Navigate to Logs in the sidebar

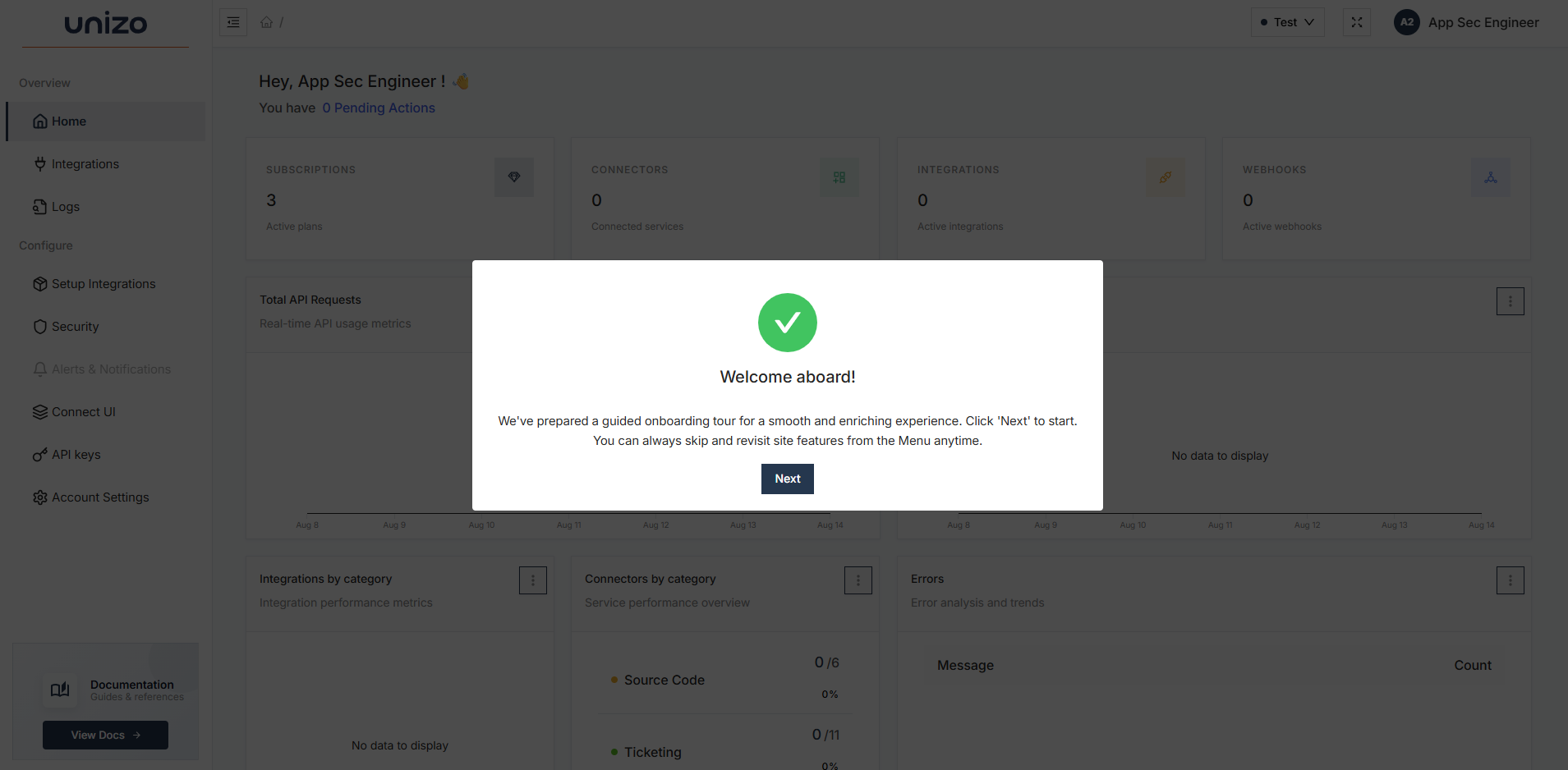click(x=65, y=206)
